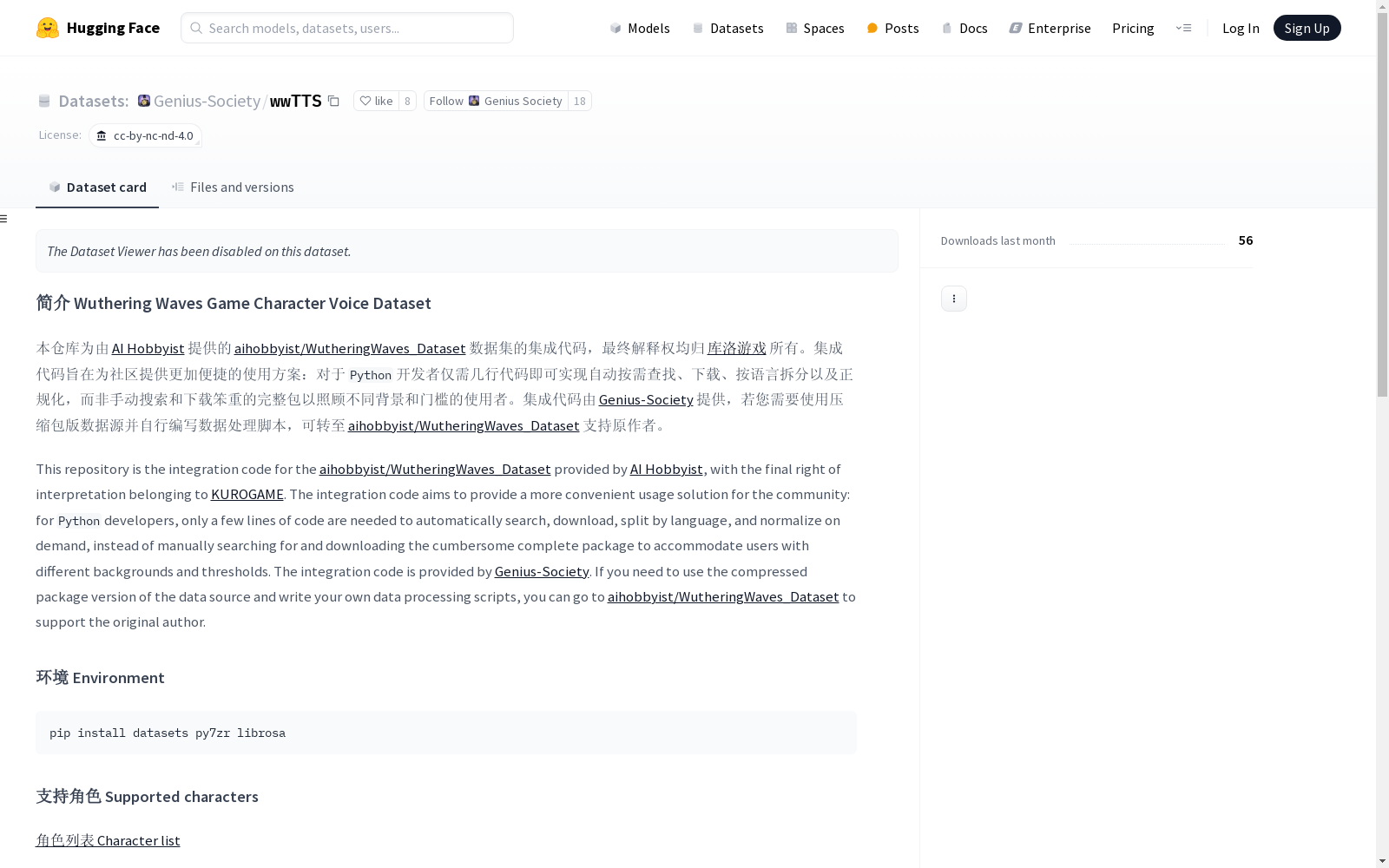Open 库洛游戏 link

tap(736, 348)
